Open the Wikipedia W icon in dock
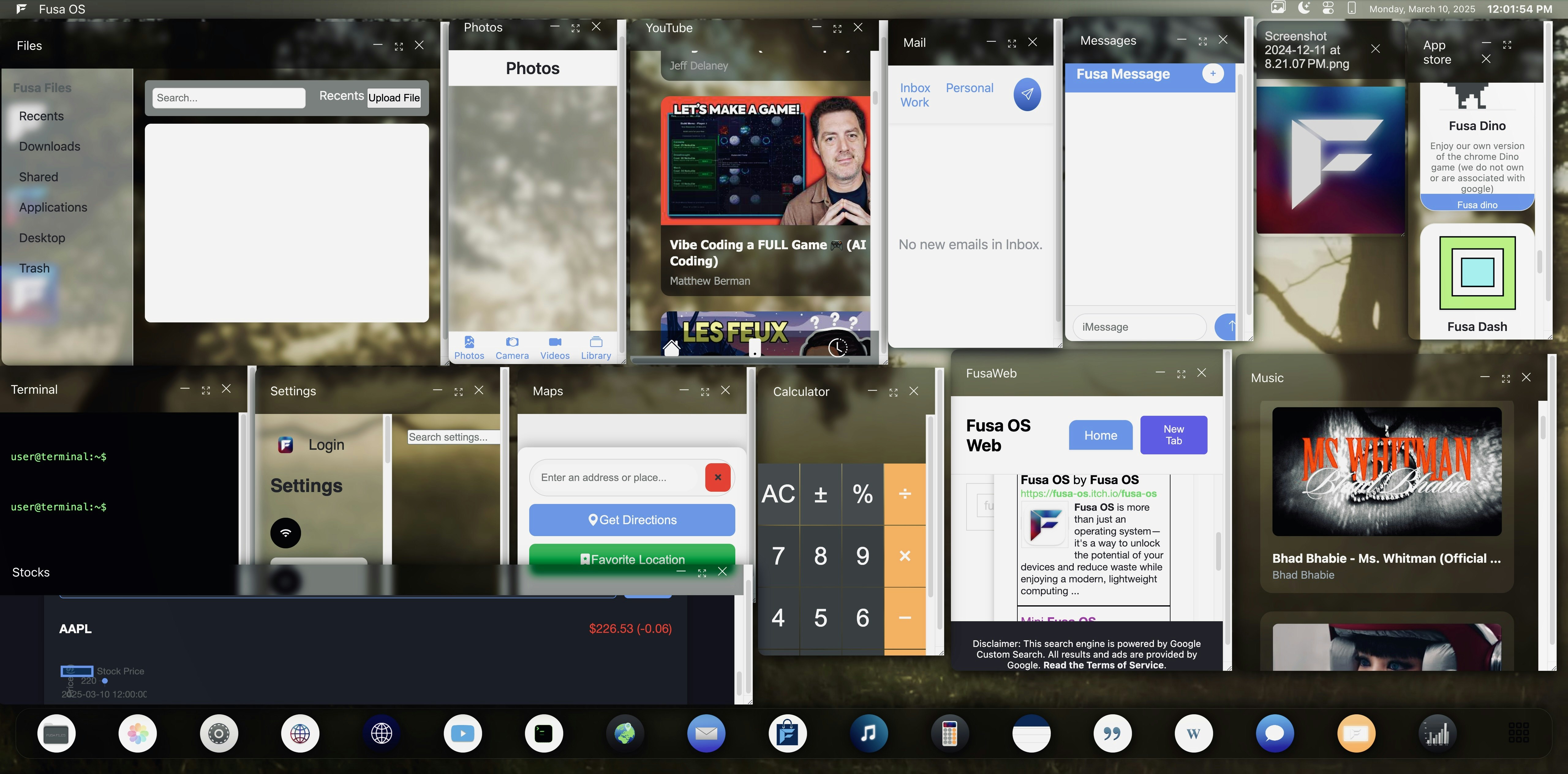This screenshot has height=774, width=1568. (x=1194, y=733)
